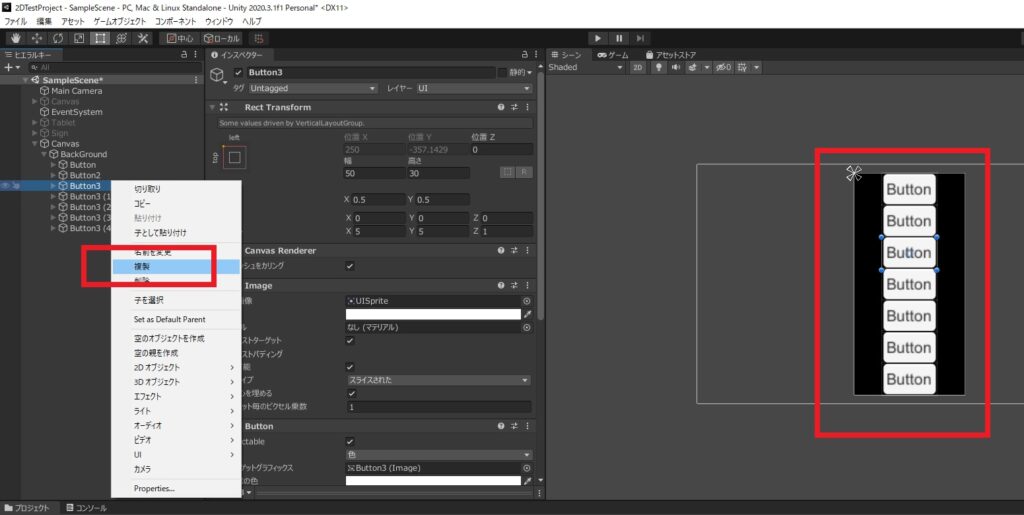Open Rect Transform context menu

pyautogui.click(x=528, y=107)
